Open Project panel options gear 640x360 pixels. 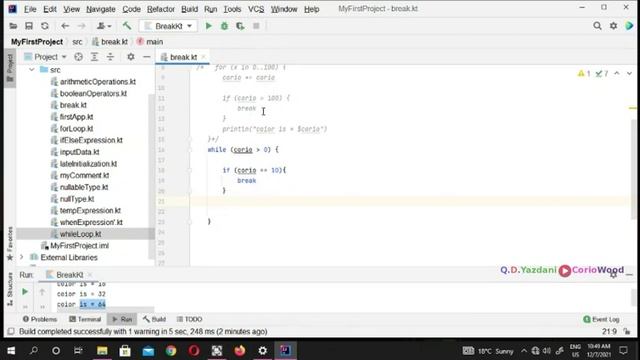pyautogui.click(x=131, y=57)
